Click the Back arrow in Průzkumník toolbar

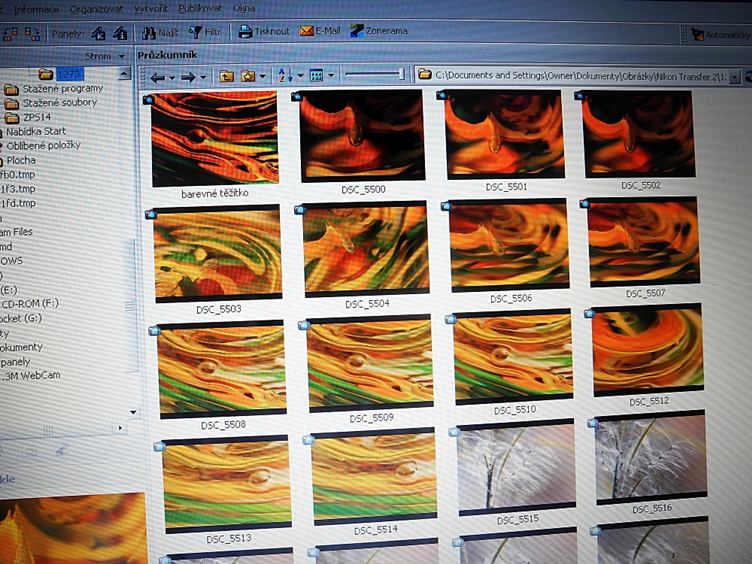[157, 77]
